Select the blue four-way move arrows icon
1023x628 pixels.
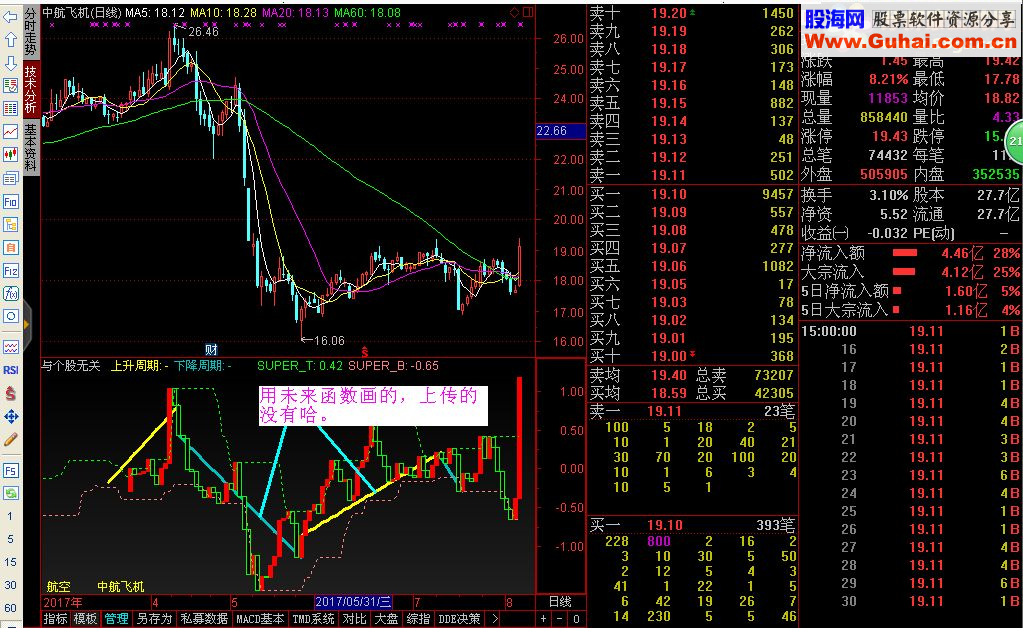pos(10,416)
